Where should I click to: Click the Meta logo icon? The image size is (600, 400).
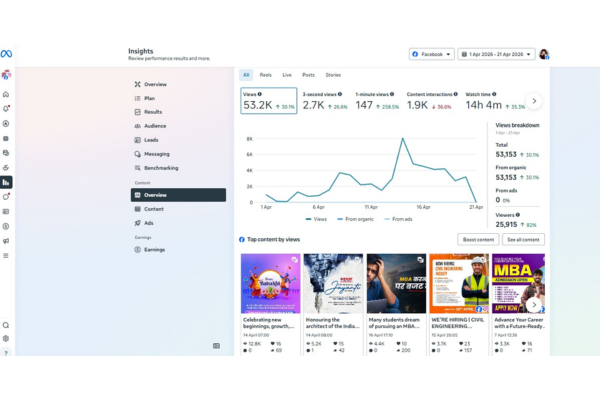point(6,54)
